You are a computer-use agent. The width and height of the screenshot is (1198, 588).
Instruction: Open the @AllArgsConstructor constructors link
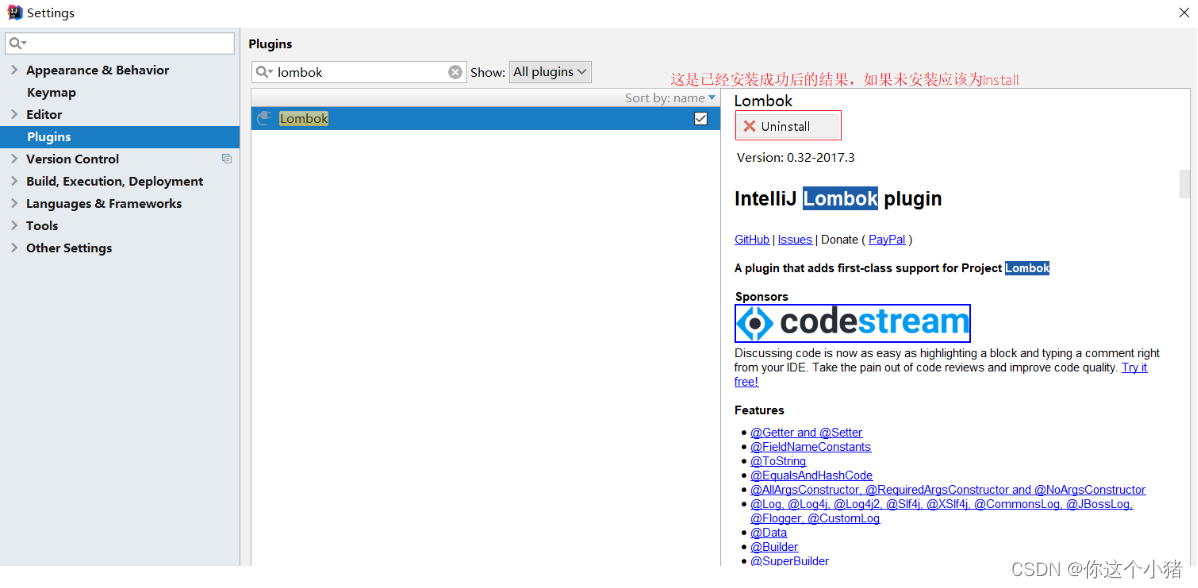pos(947,489)
